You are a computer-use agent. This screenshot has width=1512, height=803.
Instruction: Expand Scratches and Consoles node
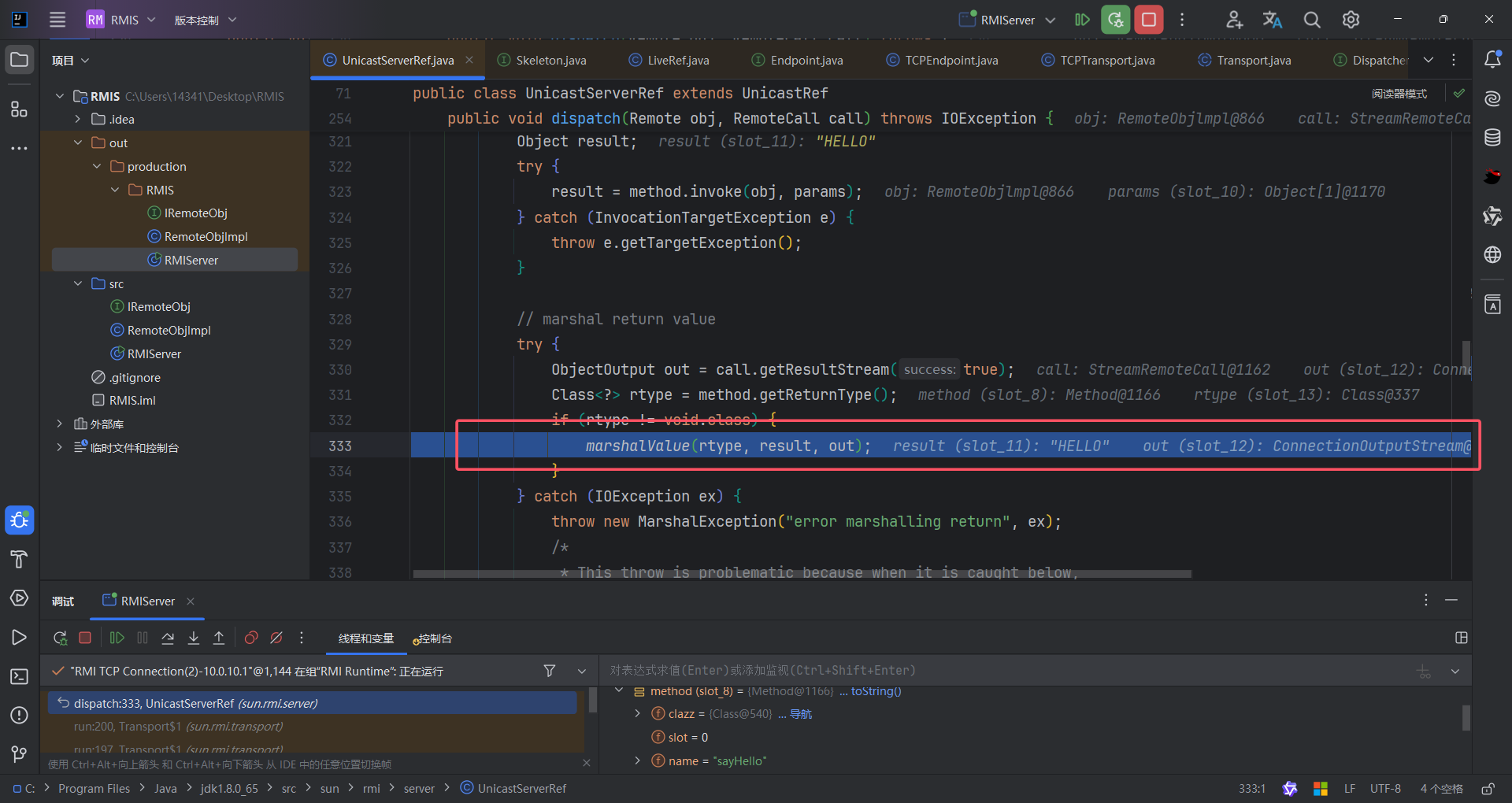click(x=59, y=447)
